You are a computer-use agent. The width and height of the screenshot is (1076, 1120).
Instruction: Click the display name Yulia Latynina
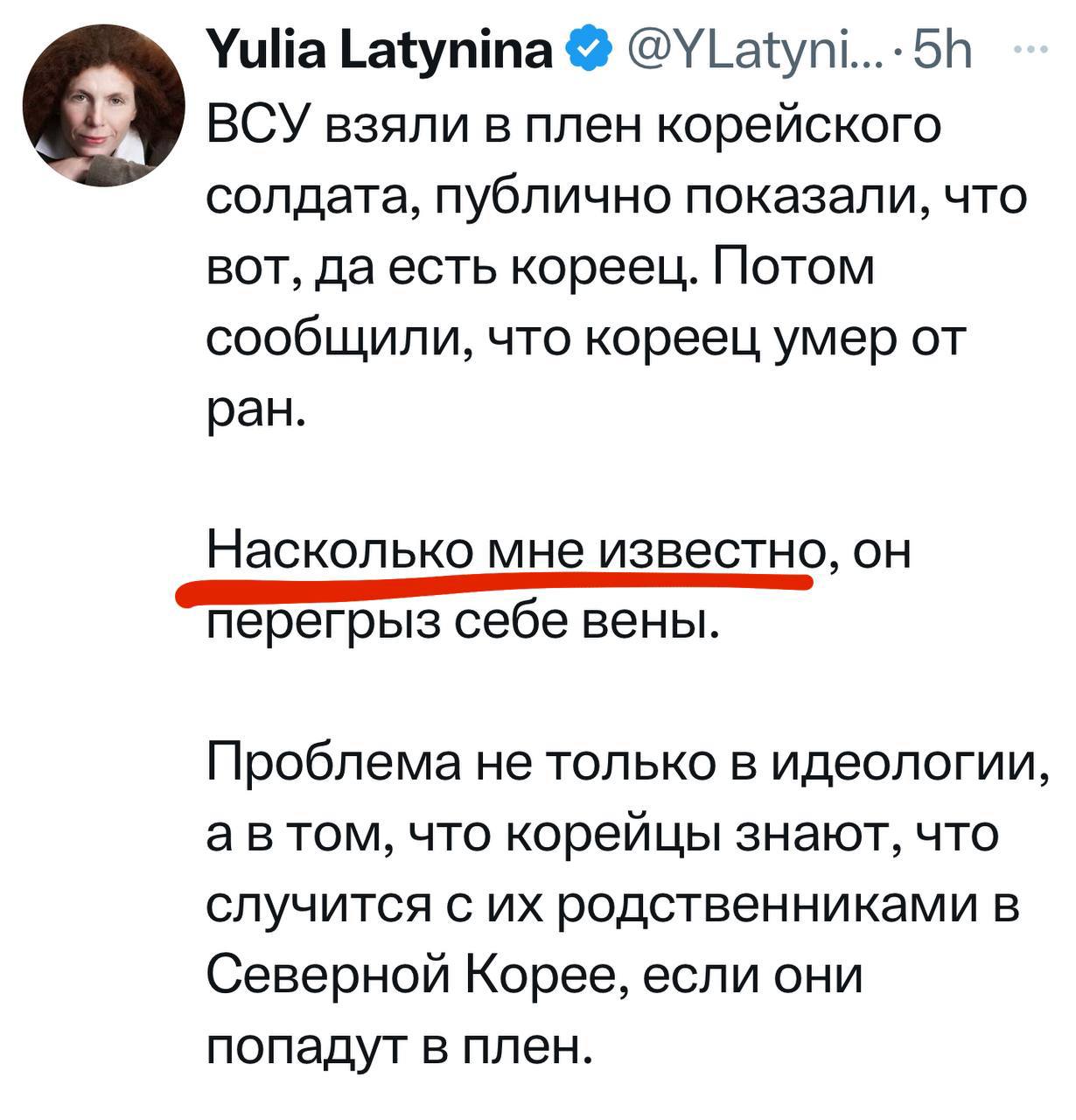(381, 52)
